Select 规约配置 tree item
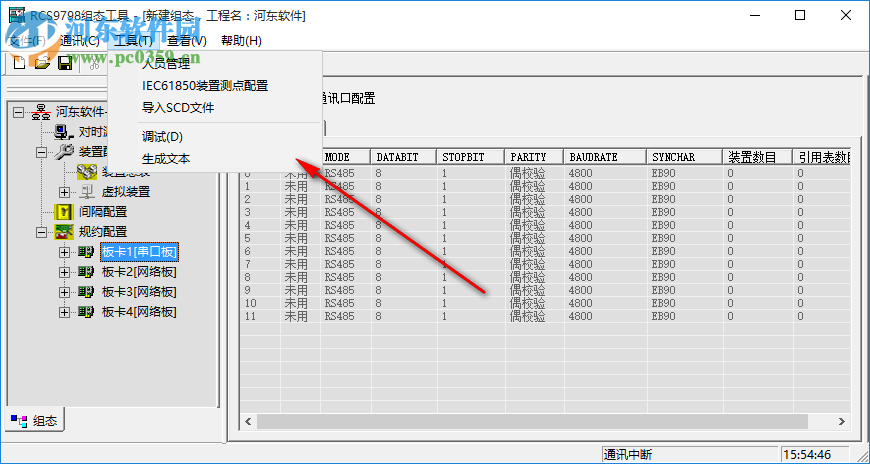Viewport: 870px width, 464px height. click(103, 232)
